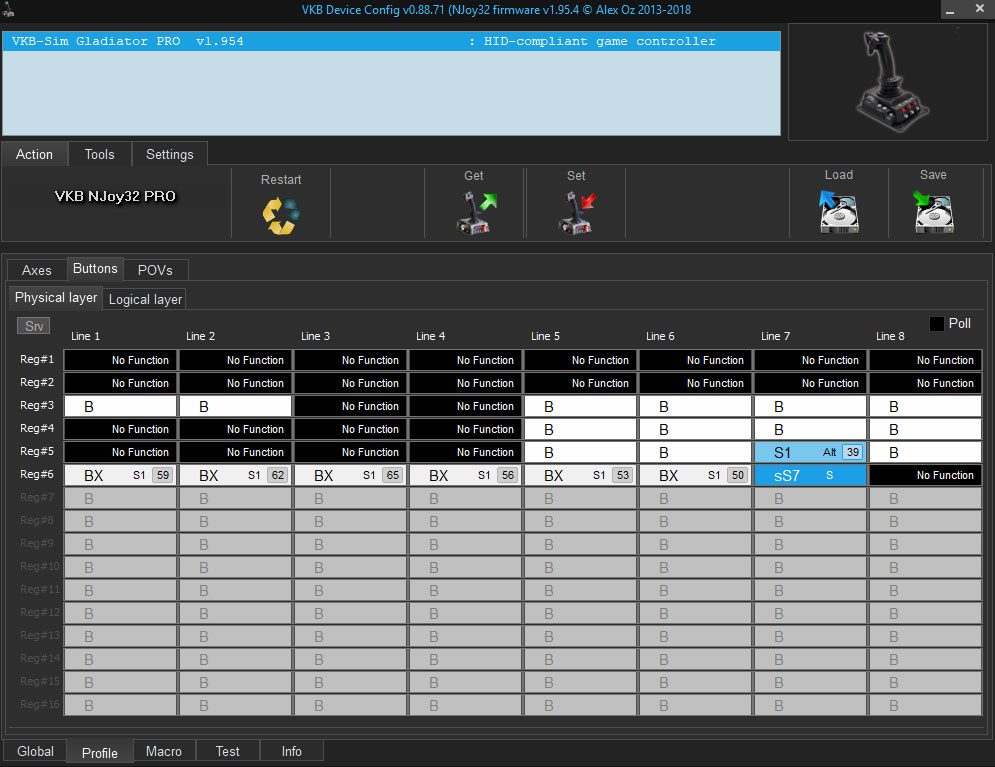Click Reg#1 Line 1 No Function cell
Screen dimensions: 995x767
pyautogui.click(x=120, y=360)
